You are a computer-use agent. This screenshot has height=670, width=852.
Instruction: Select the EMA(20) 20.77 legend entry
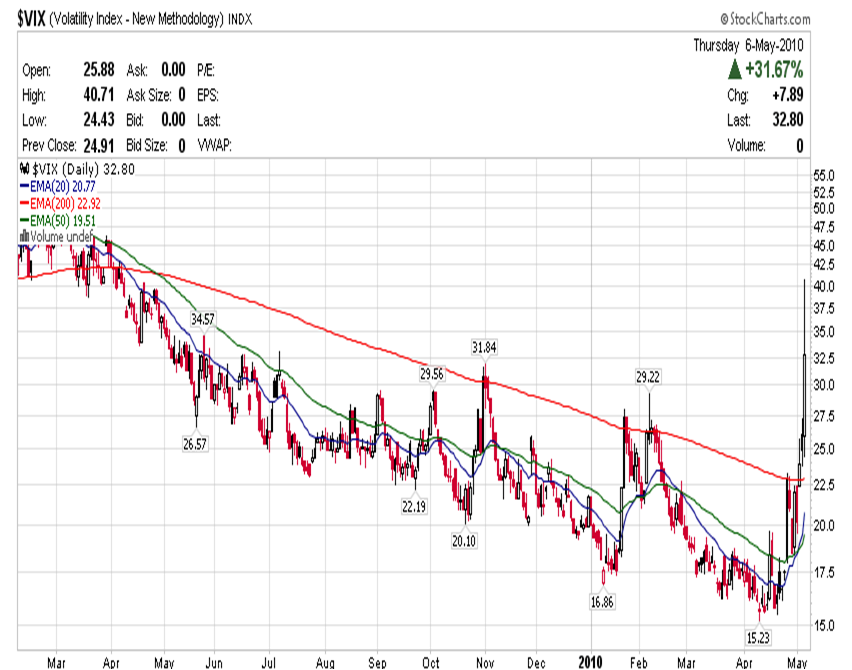click(x=58, y=186)
